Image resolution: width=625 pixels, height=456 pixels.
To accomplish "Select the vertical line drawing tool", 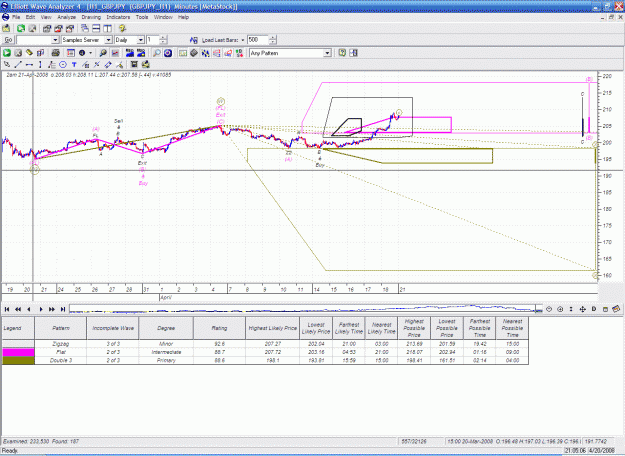I will [40, 64].
